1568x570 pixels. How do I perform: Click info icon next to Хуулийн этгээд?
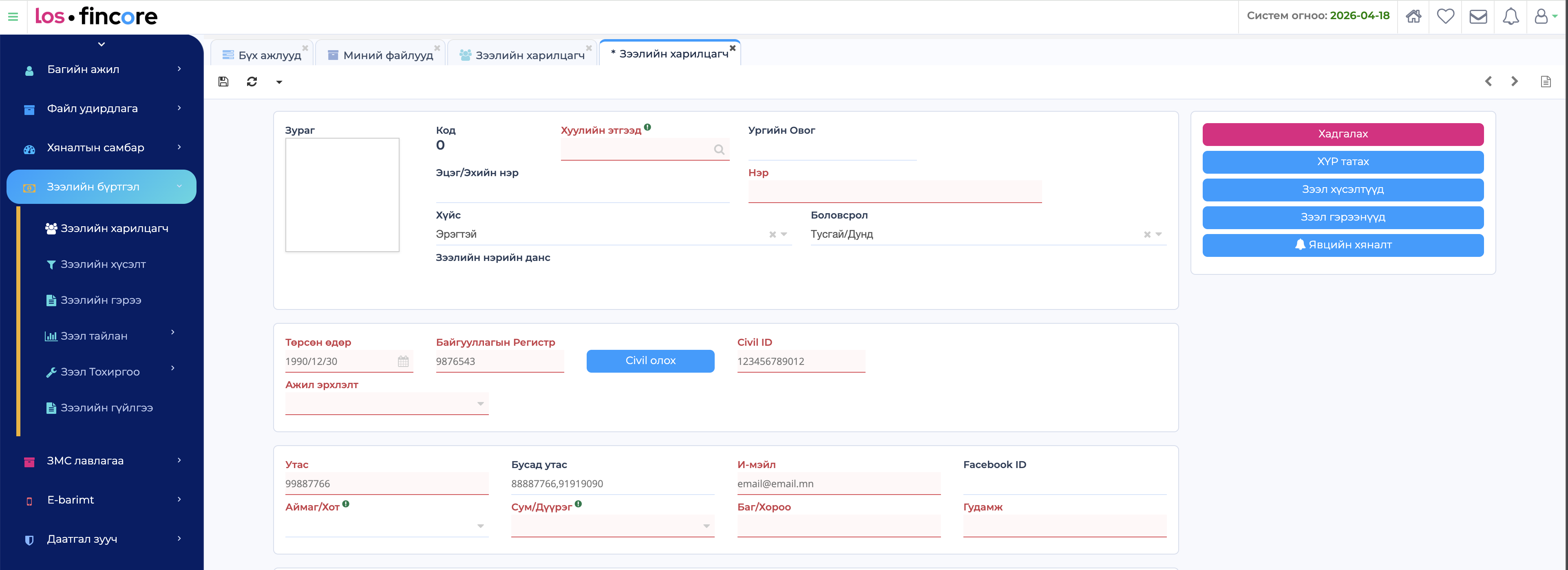point(648,127)
